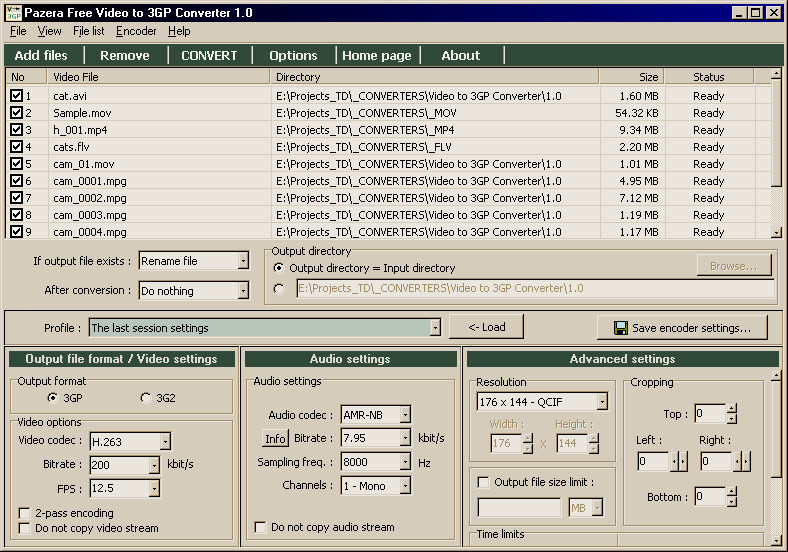Click Add files in the toolbar

(41, 55)
